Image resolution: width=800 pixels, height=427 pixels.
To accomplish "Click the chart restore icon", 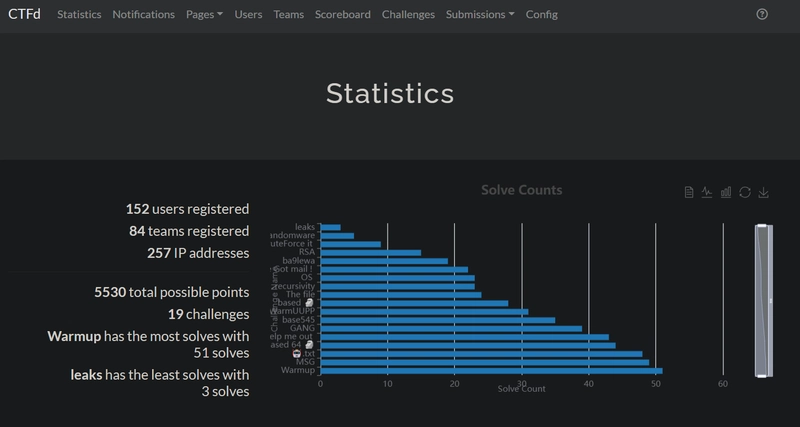I will click(745, 192).
